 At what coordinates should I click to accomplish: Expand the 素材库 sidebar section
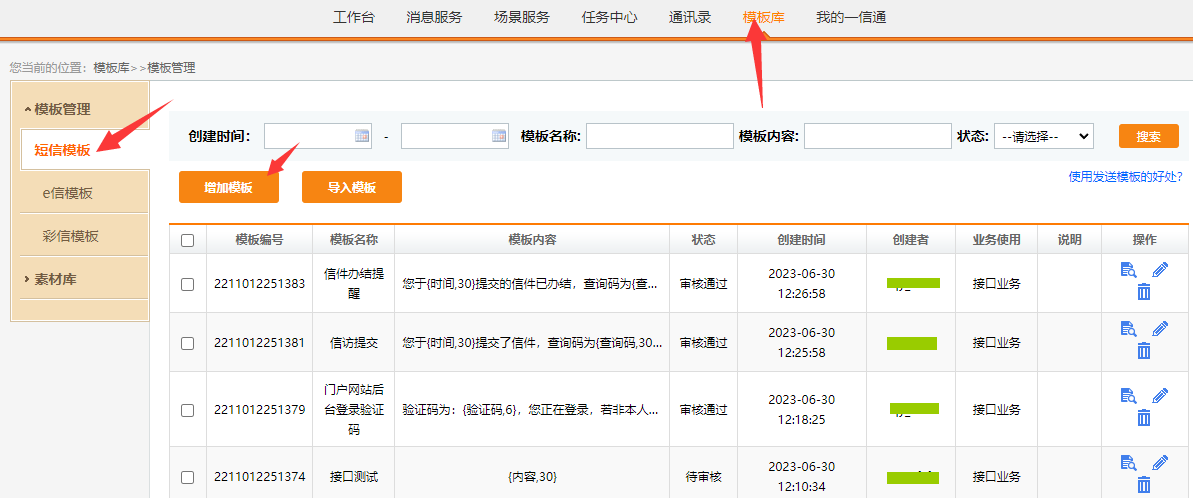tap(55, 279)
